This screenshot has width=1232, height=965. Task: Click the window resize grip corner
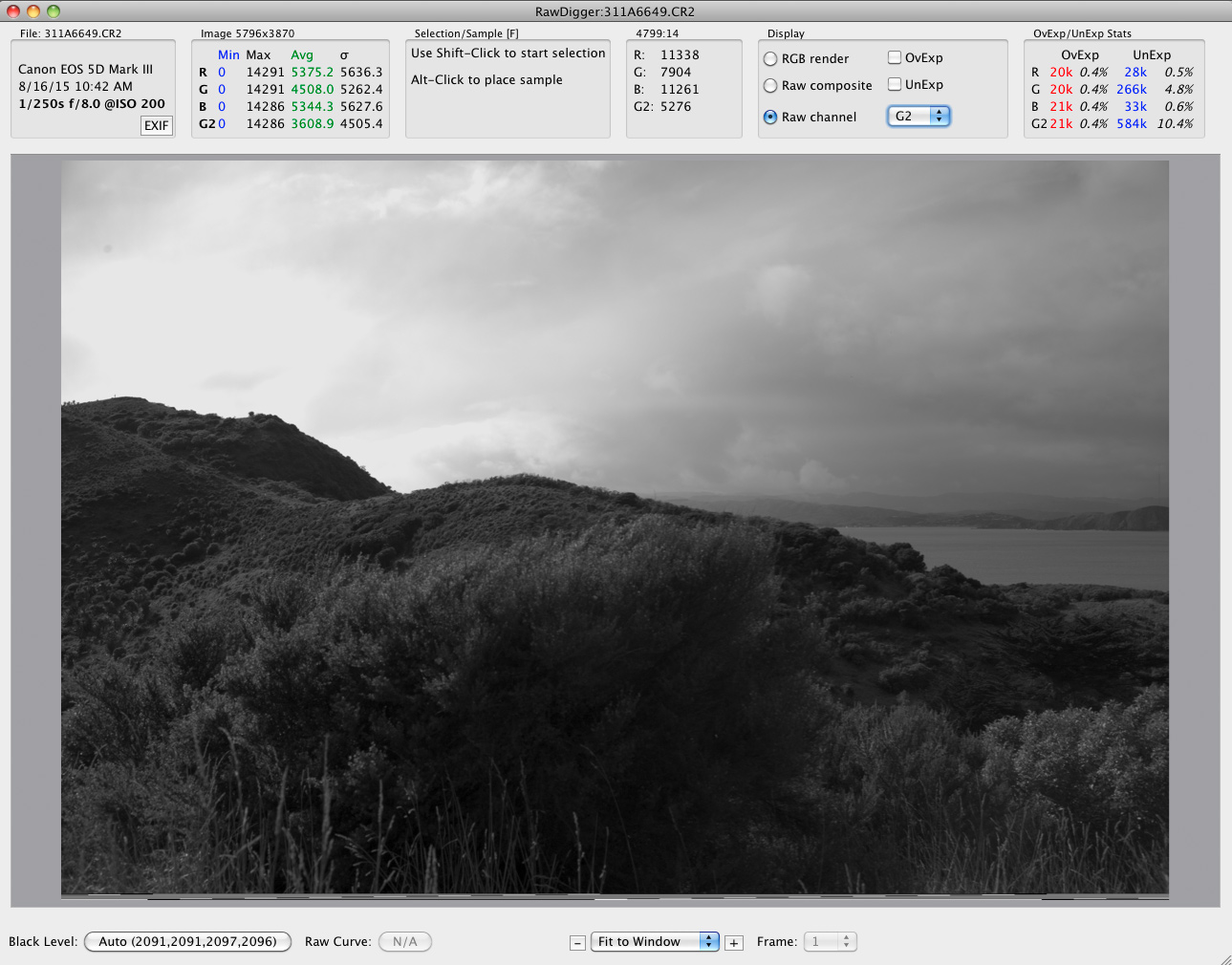[1224, 957]
